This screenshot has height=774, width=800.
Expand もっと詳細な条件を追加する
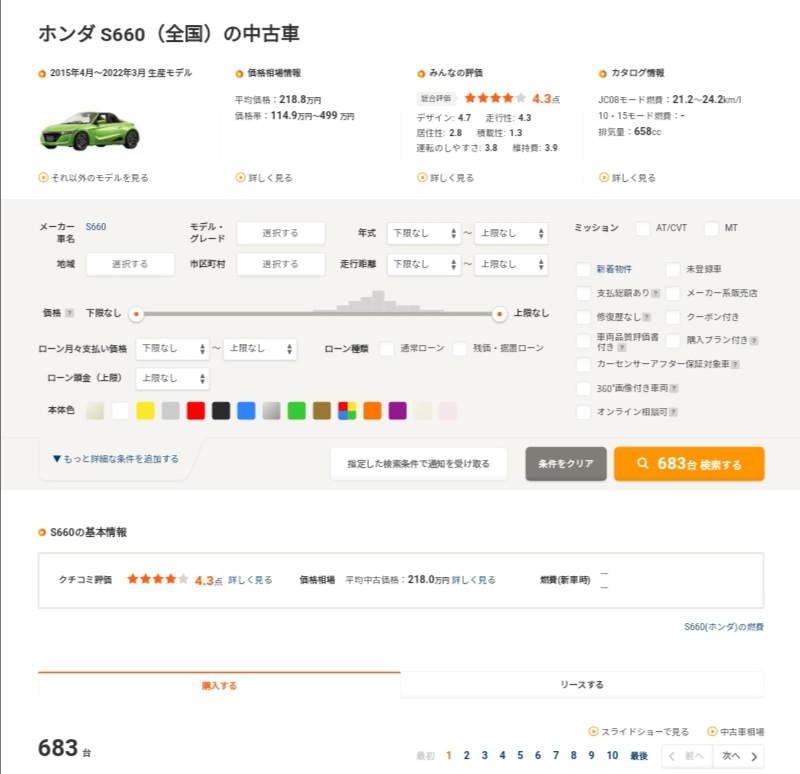point(116,459)
